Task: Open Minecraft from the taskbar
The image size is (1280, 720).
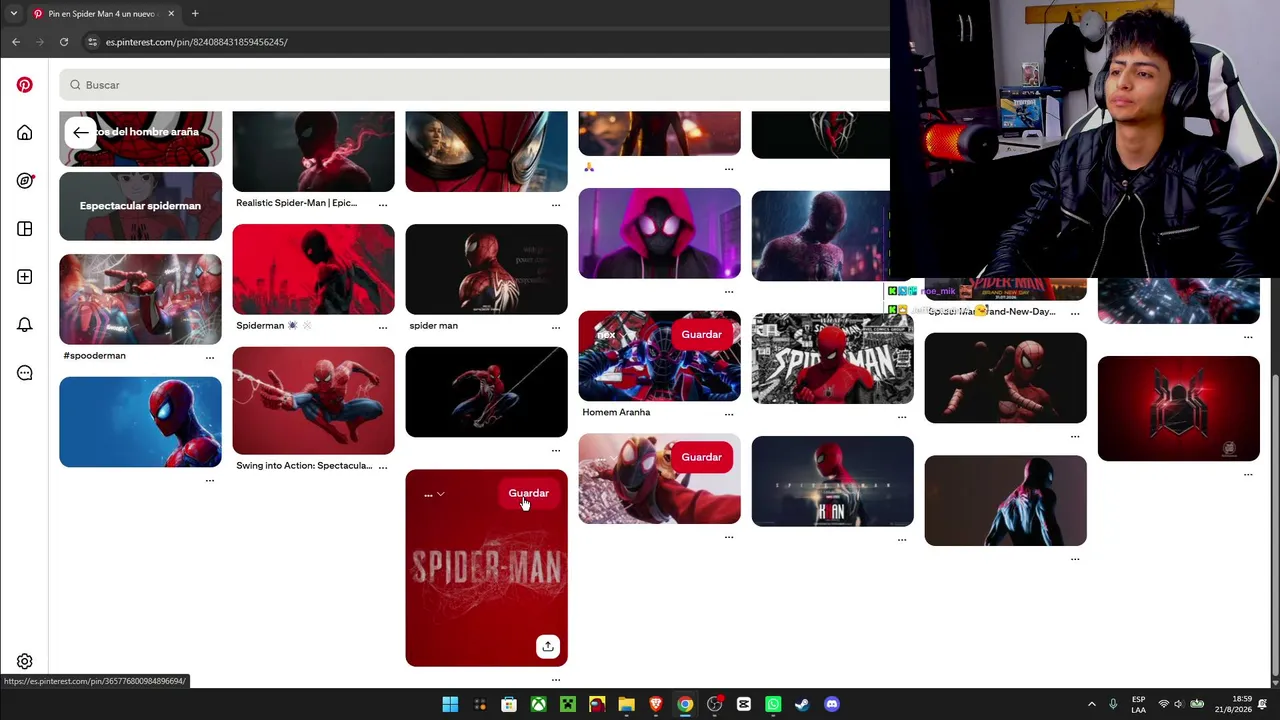Action: [x=567, y=704]
